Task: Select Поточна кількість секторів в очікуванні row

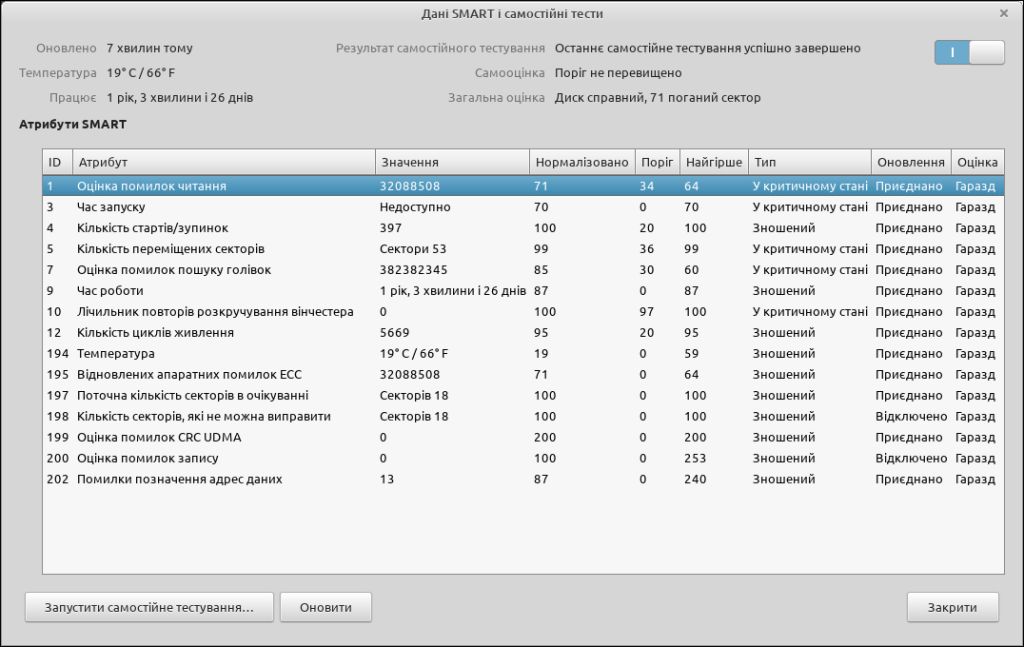Action: (523, 395)
